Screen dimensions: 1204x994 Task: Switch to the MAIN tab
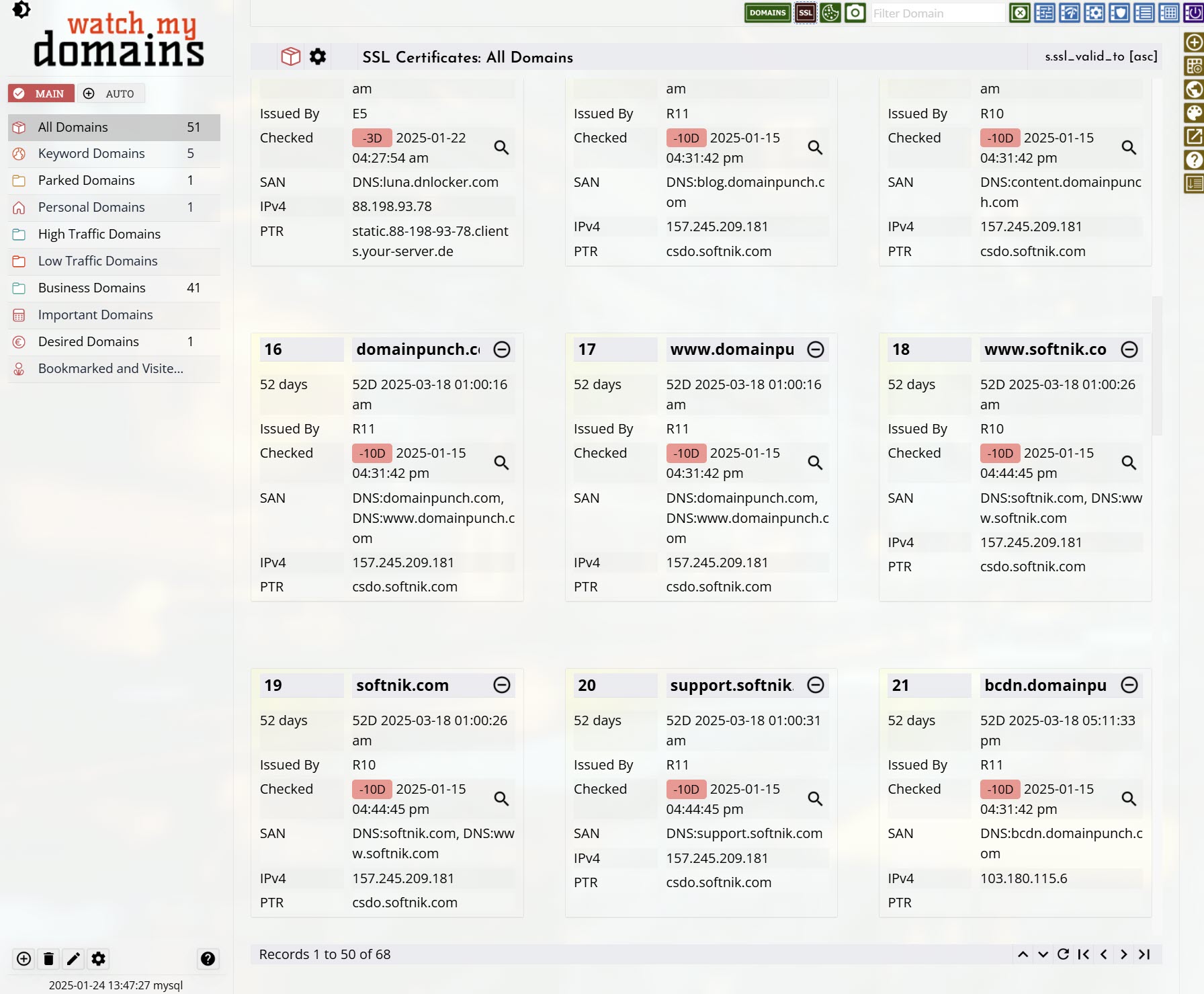tap(41, 93)
